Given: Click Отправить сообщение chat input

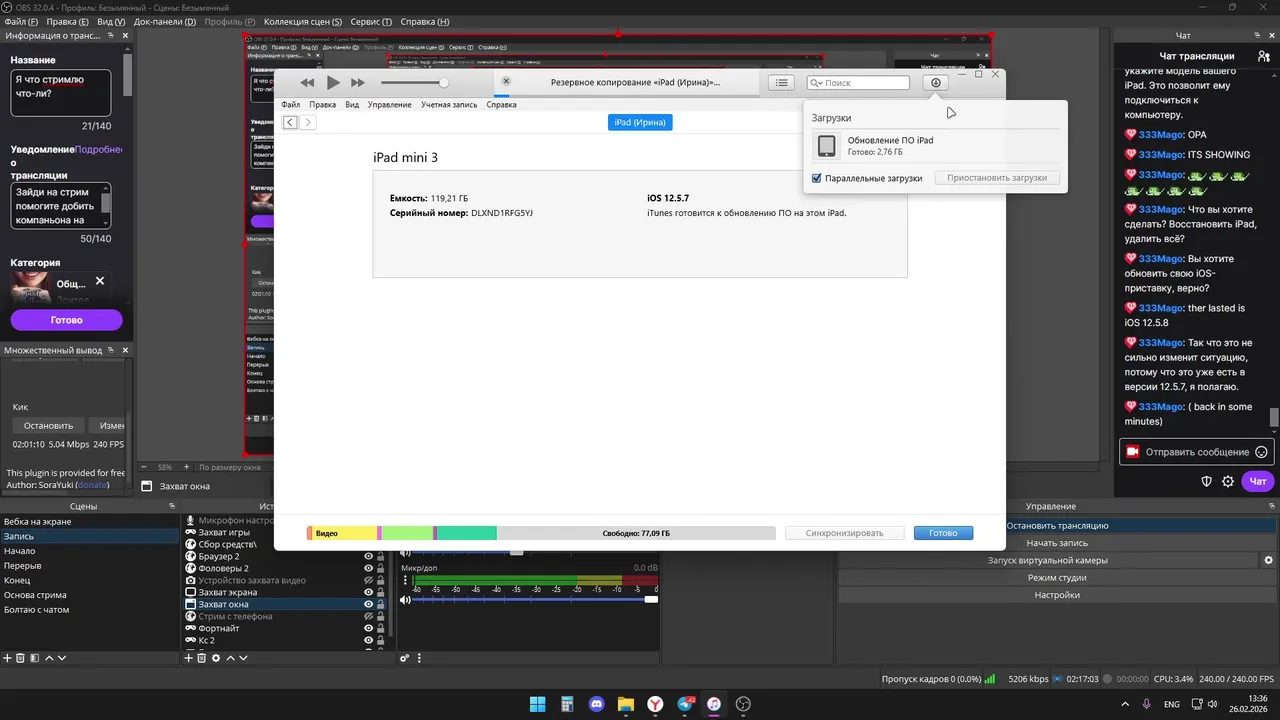Looking at the screenshot, I should [x=1196, y=452].
